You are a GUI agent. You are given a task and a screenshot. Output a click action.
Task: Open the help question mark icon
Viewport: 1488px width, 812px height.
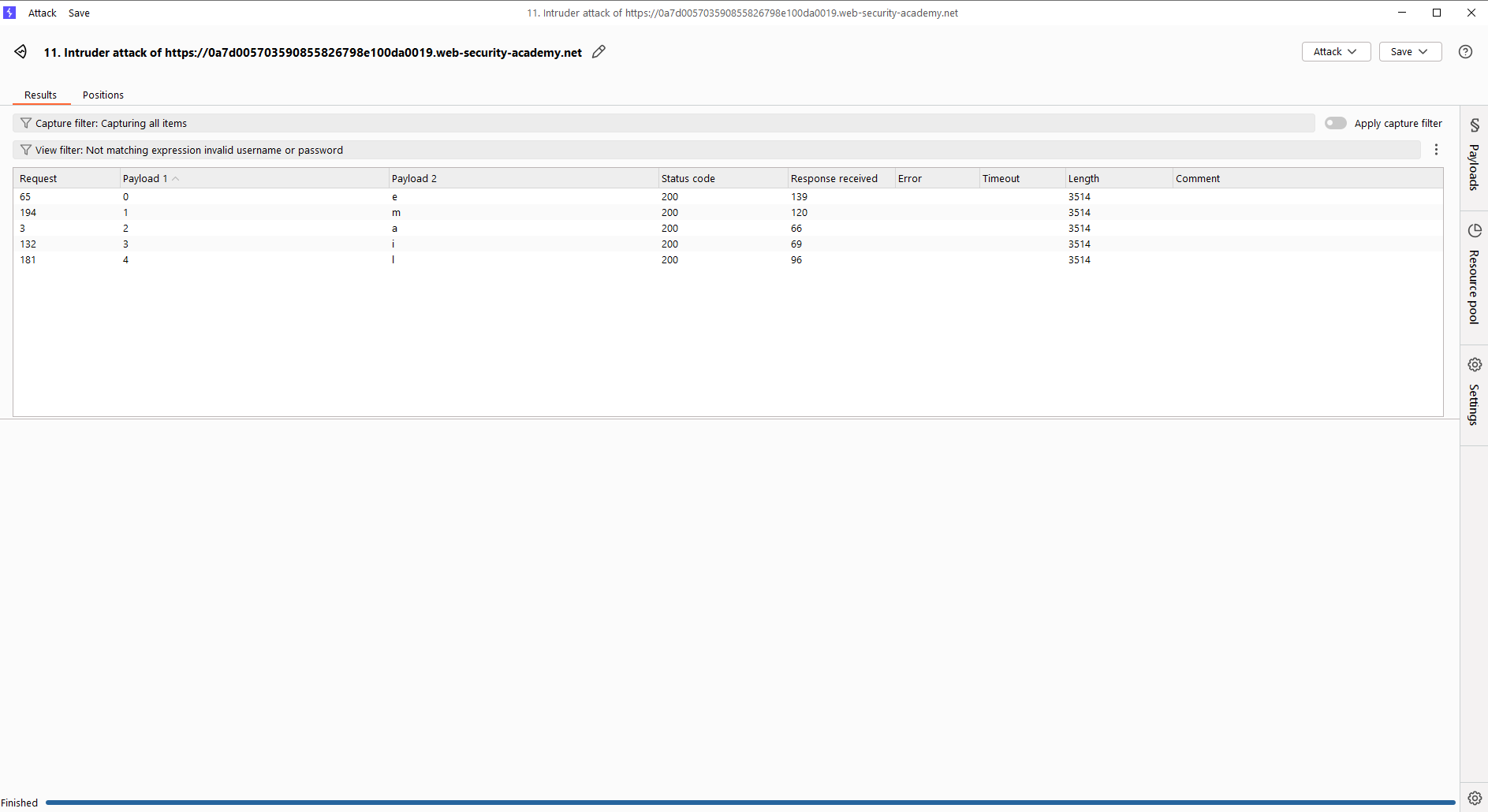click(1465, 52)
